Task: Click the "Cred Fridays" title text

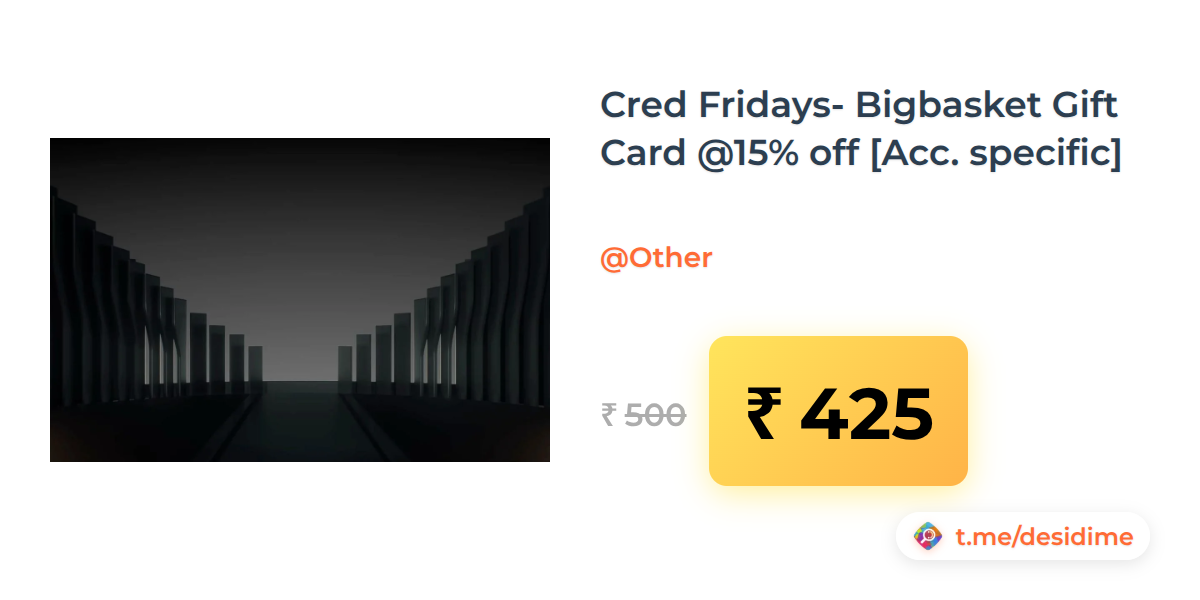Action: pyautogui.click(x=705, y=104)
